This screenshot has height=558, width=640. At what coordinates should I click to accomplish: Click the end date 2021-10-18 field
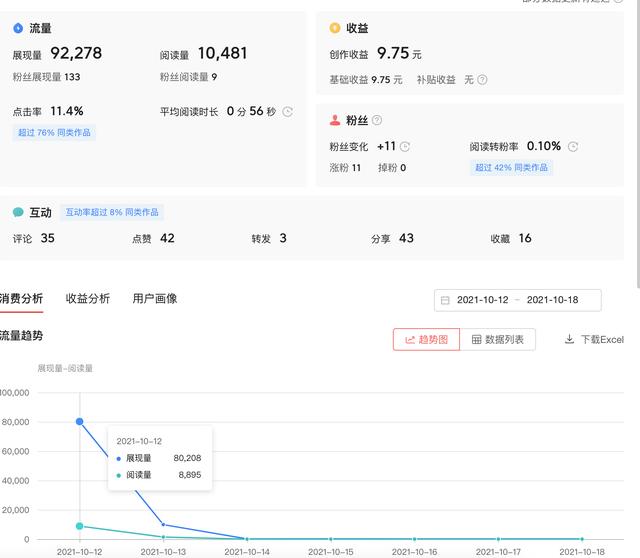552,300
